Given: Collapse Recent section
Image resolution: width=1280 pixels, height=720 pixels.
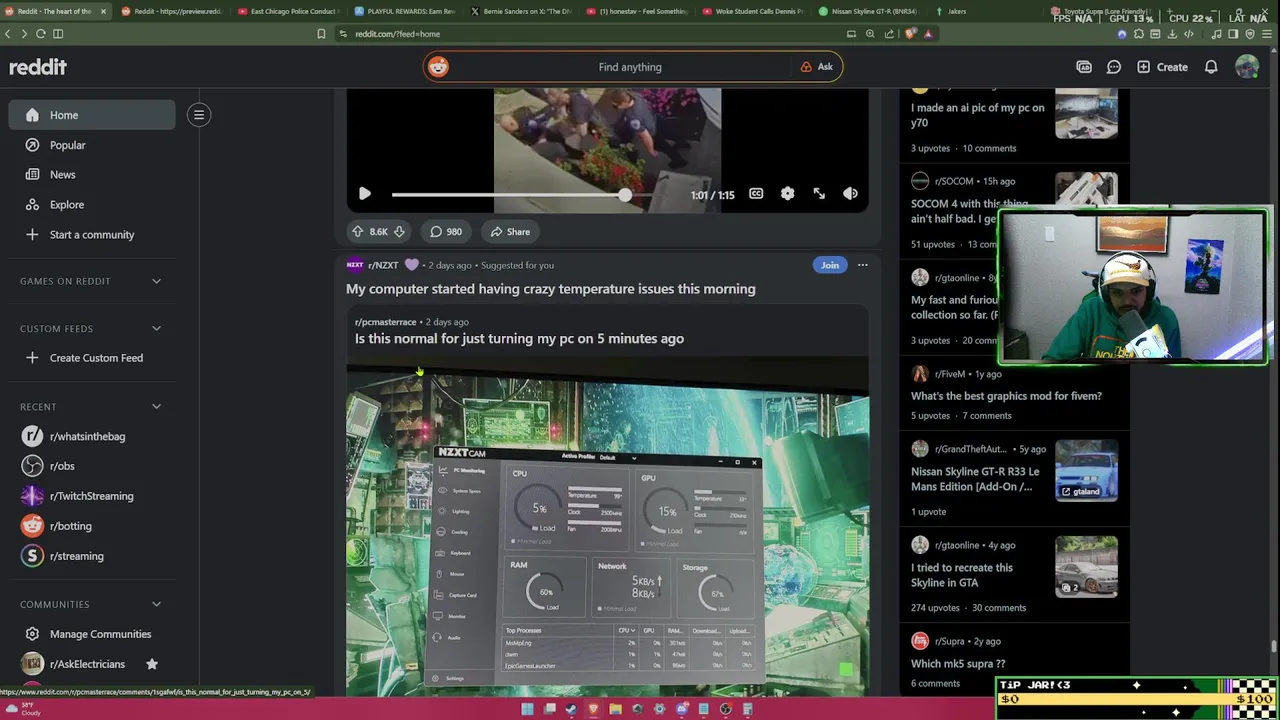Looking at the screenshot, I should coord(156,406).
